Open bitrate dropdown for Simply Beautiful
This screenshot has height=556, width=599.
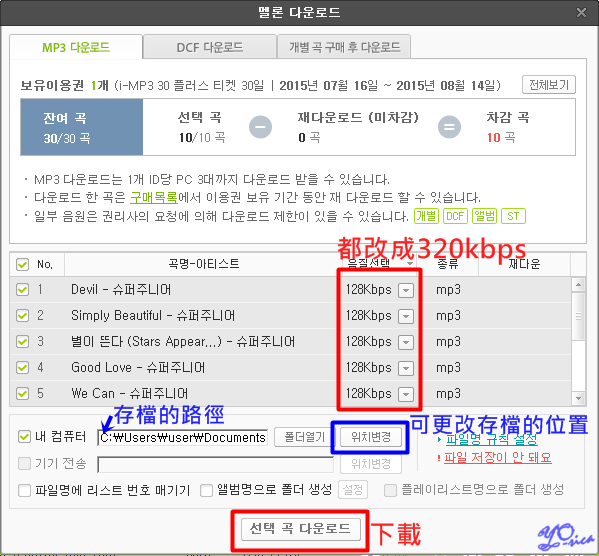point(406,316)
